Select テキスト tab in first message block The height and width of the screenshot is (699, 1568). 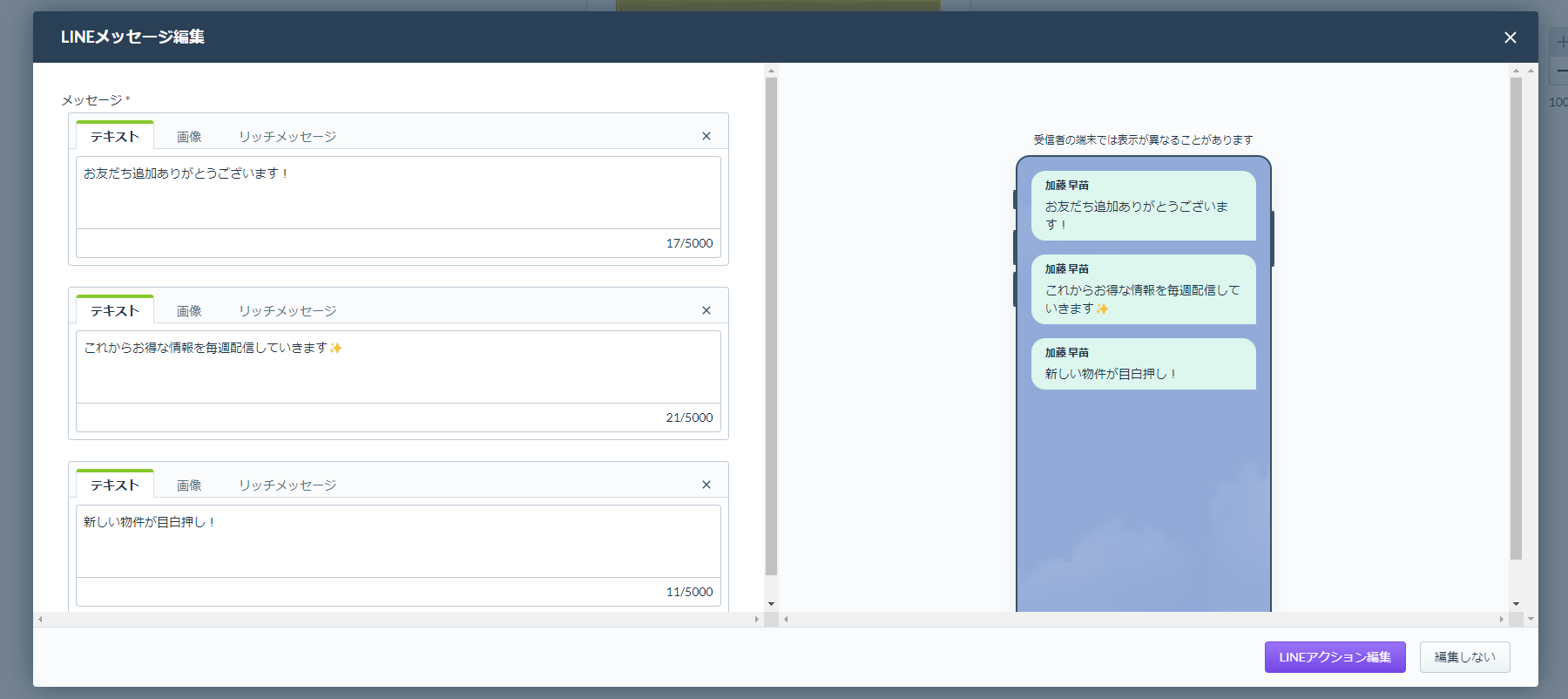(x=115, y=136)
